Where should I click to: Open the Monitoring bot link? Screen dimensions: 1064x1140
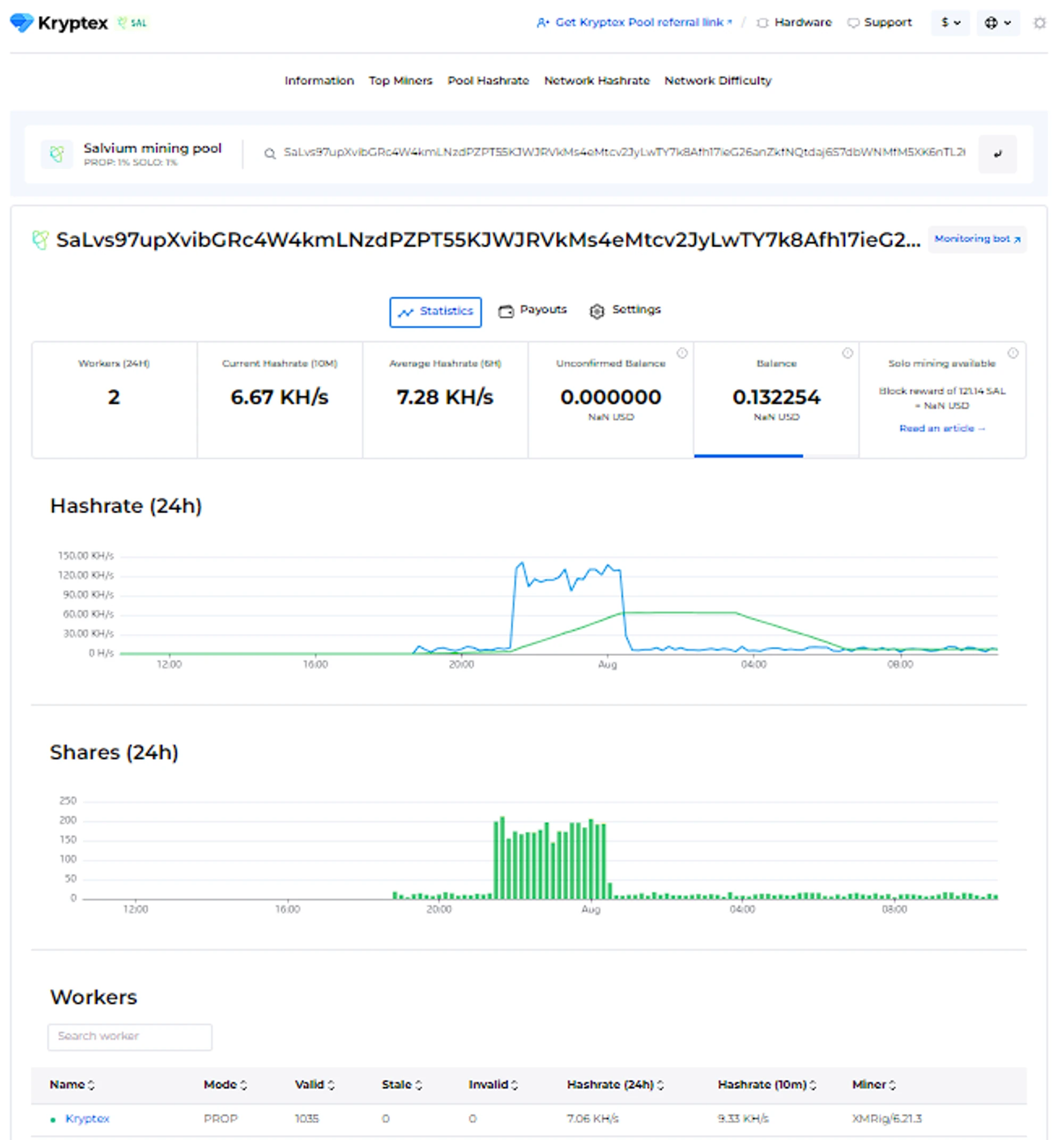(x=976, y=239)
